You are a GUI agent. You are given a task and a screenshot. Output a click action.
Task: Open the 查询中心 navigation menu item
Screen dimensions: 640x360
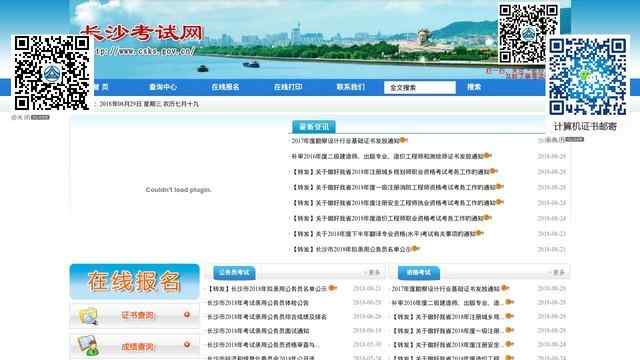coord(163,87)
